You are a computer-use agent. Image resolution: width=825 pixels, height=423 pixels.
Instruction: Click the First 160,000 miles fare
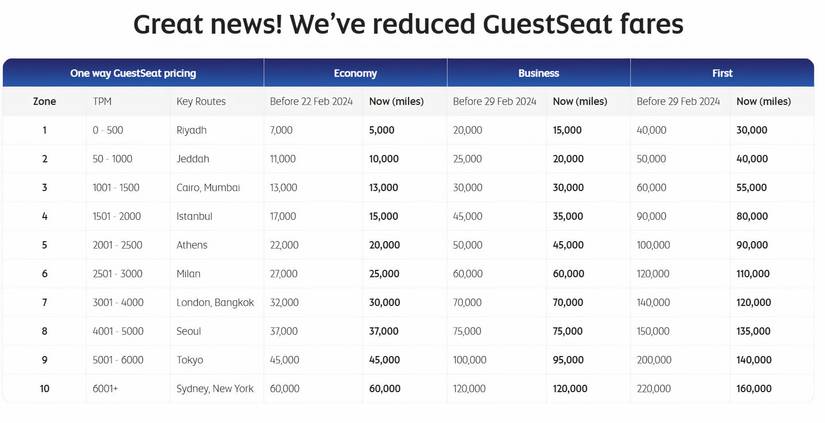752,388
